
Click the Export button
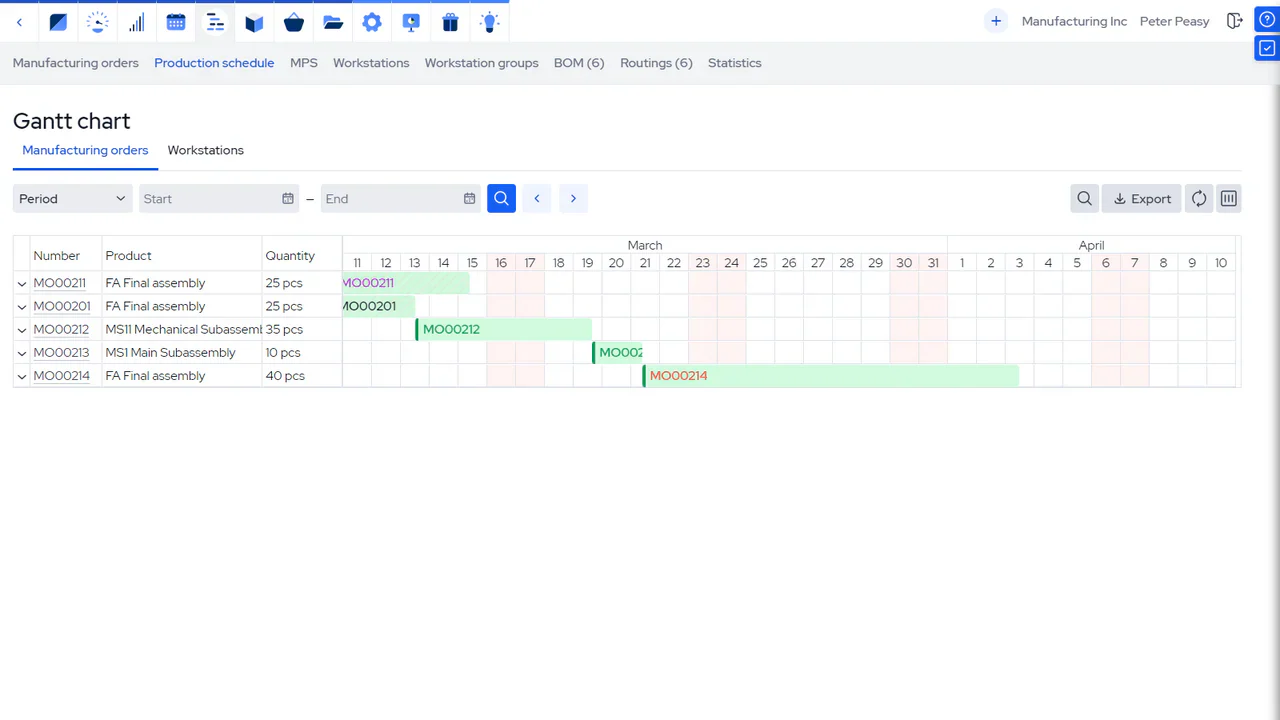[x=1142, y=199]
